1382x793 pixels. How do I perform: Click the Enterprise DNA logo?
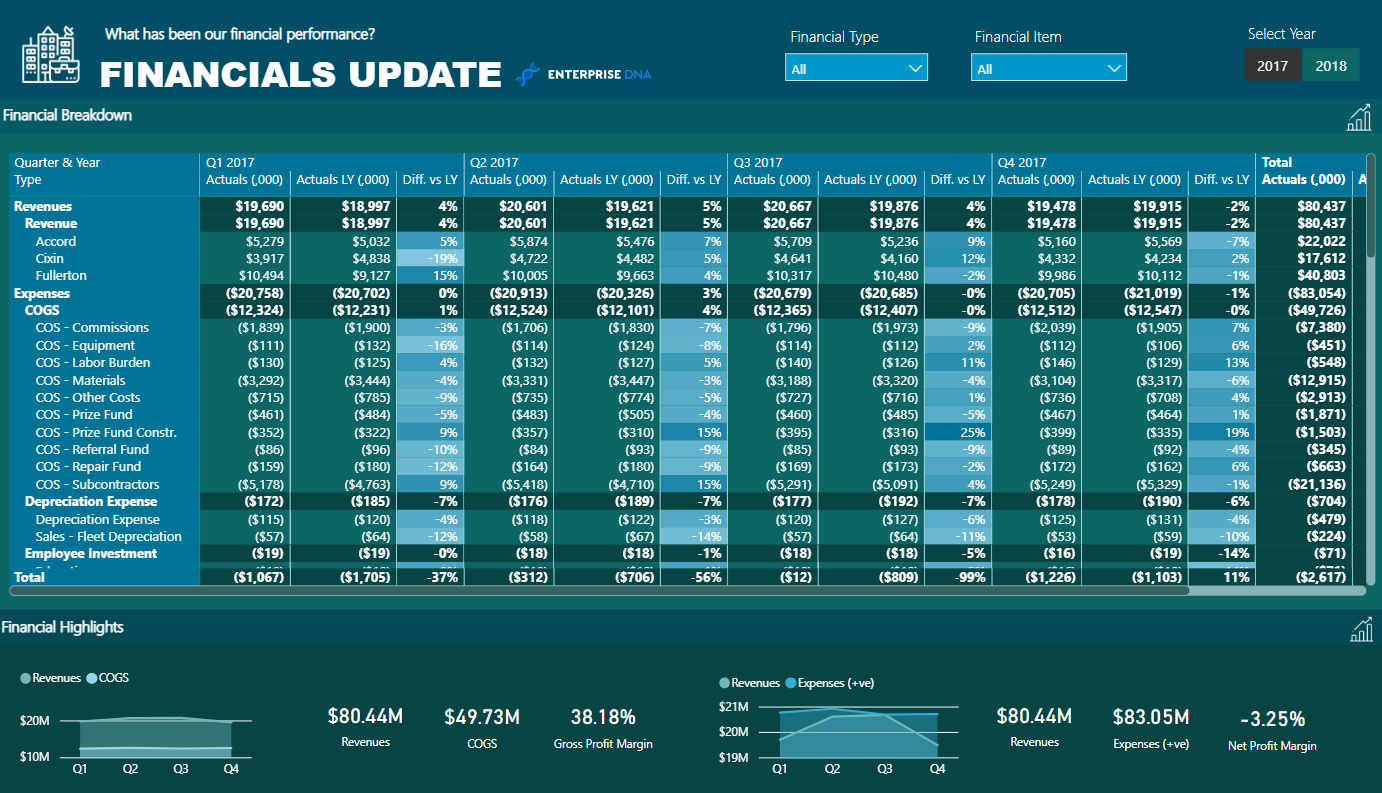[x=583, y=75]
